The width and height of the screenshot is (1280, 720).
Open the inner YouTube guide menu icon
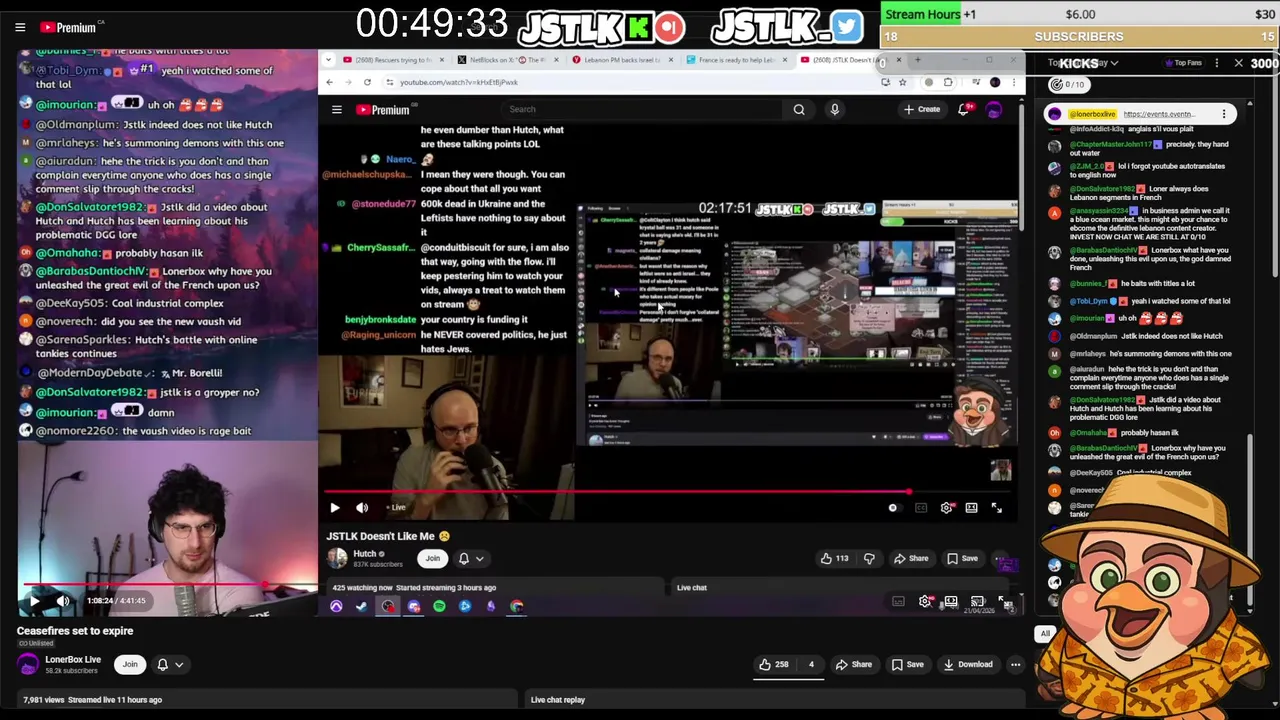tap(337, 109)
